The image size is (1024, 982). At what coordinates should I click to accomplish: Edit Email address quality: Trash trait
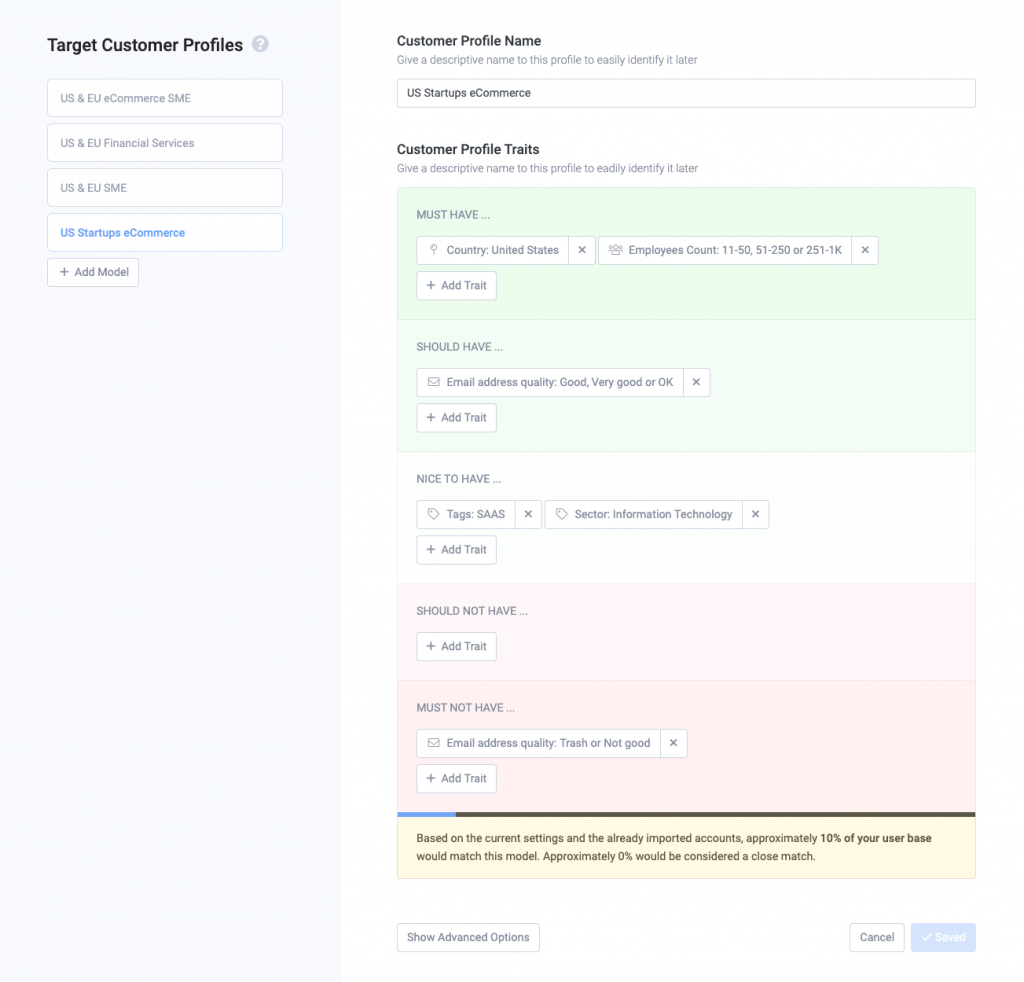538,743
